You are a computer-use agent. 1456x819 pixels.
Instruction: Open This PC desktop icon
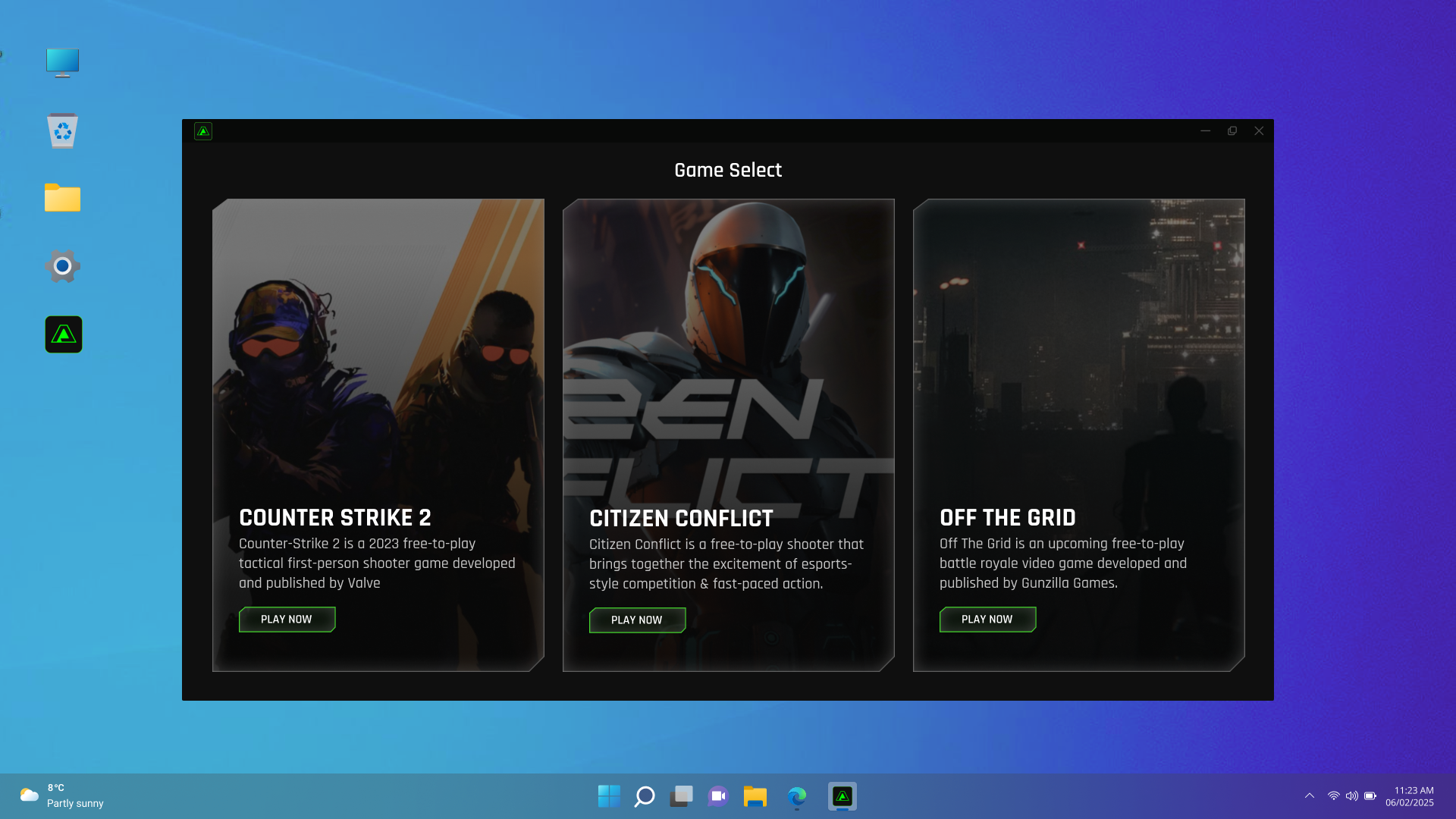point(62,63)
